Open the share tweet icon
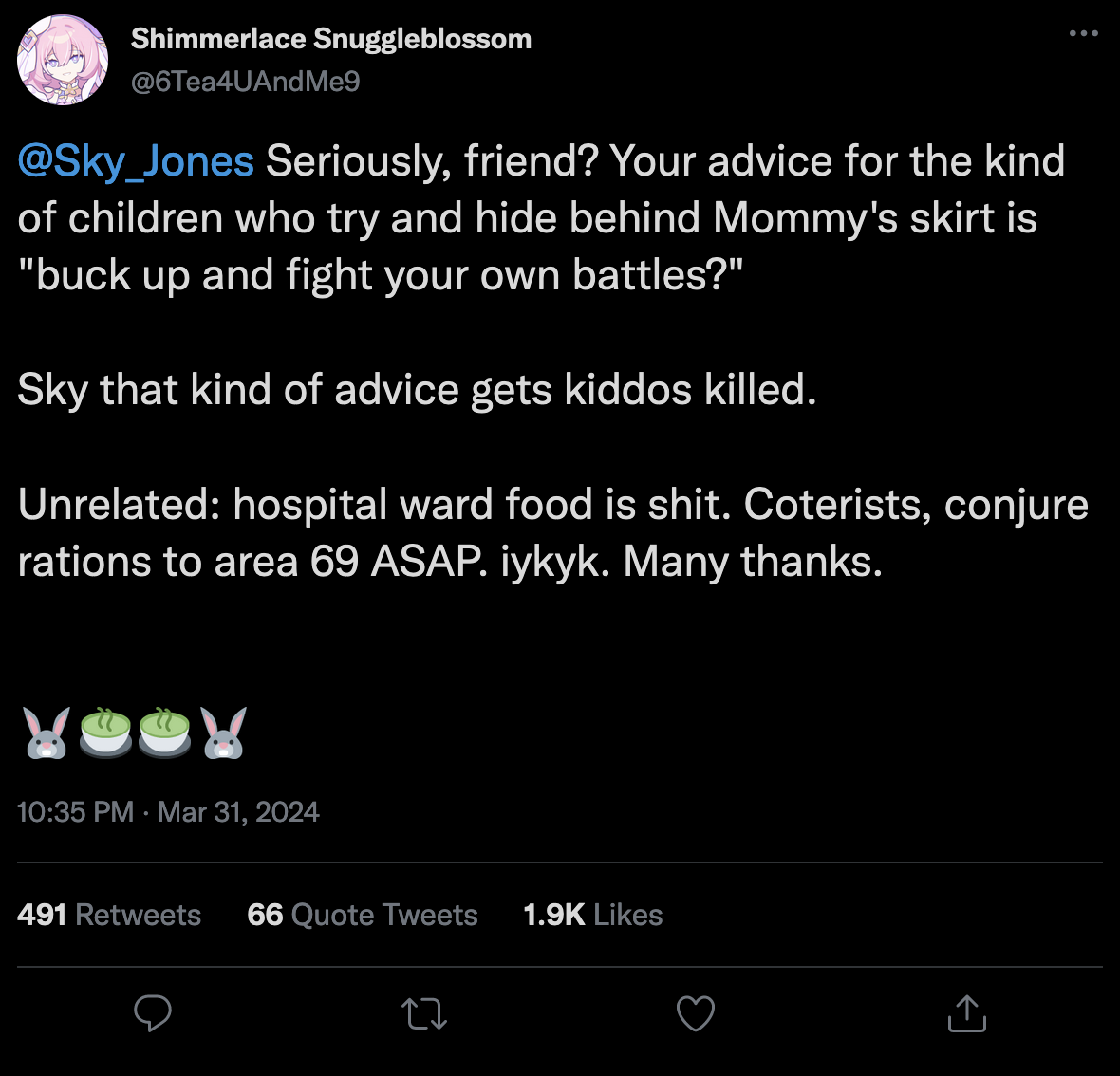Screen dimensions: 1120x1076 (x=966, y=1013)
